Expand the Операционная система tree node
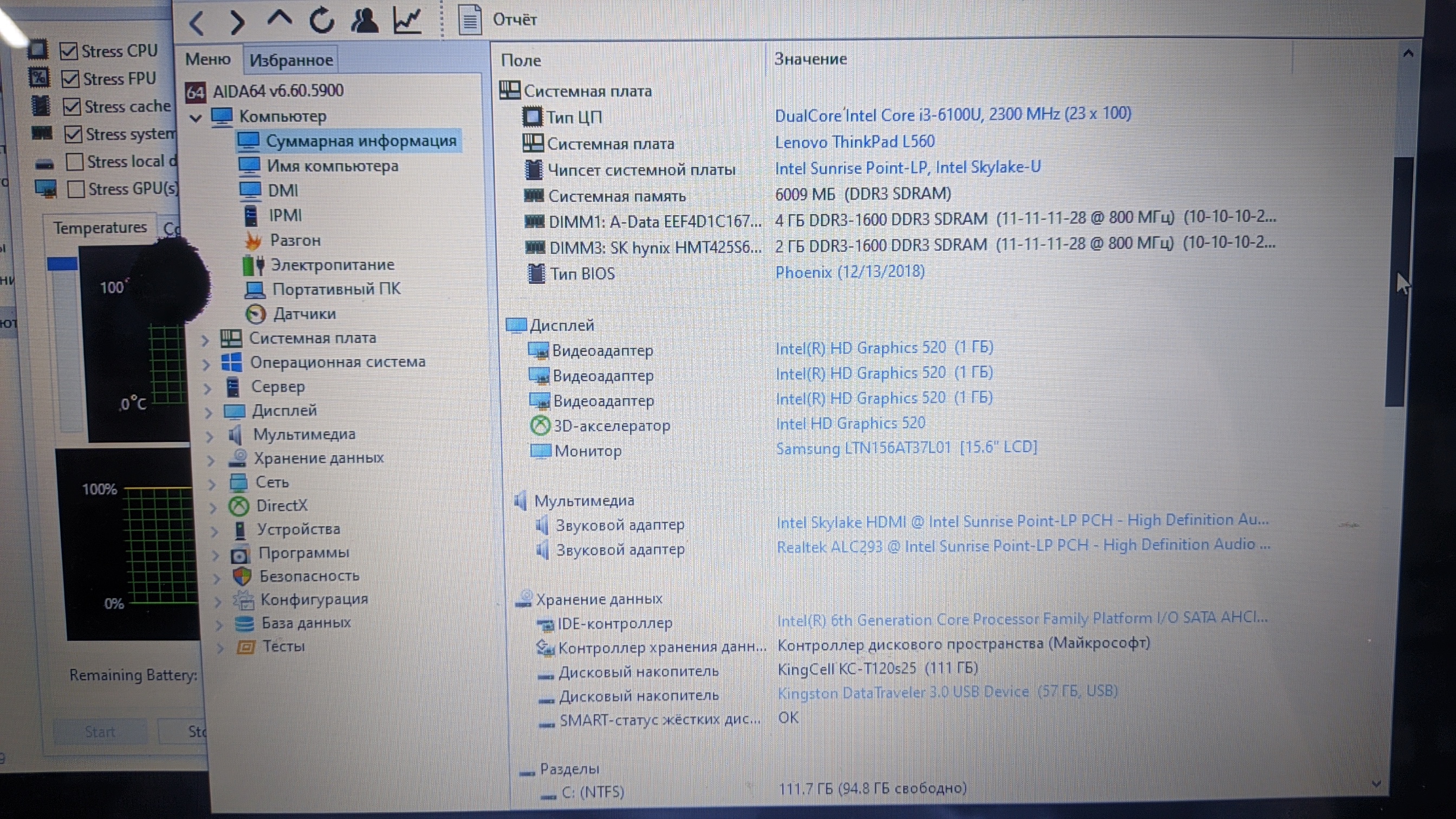 pos(206,364)
